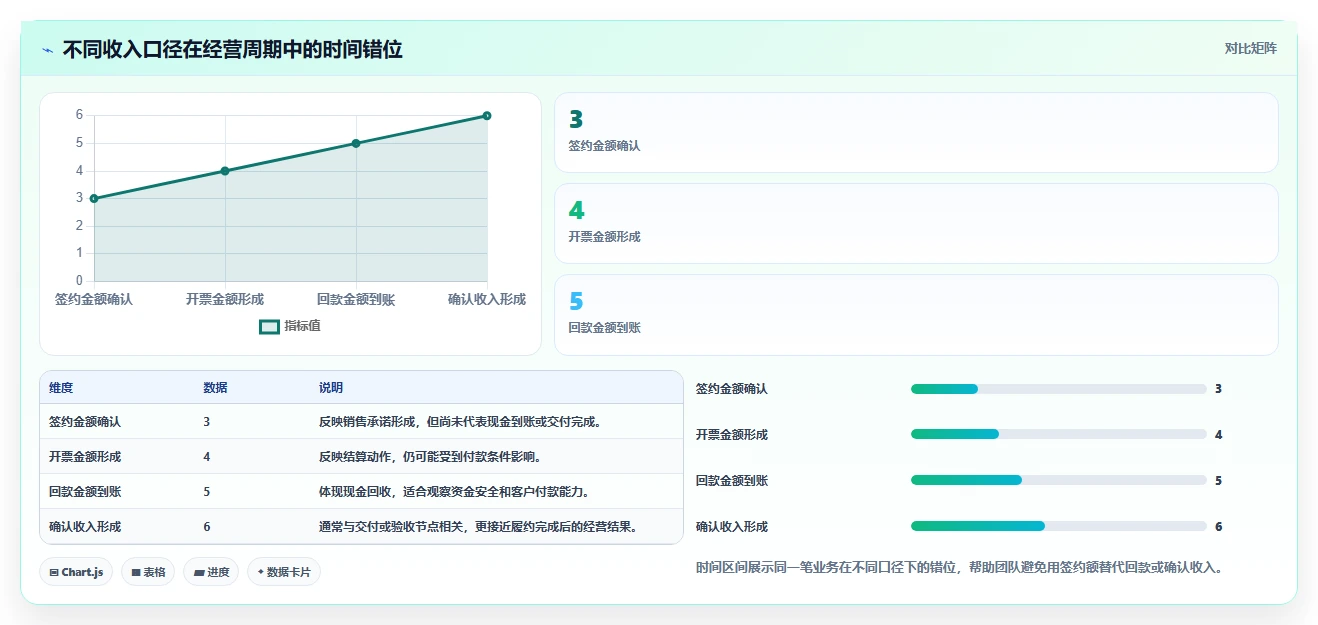Click the chart data point for 确认收入形成

(x=487, y=115)
